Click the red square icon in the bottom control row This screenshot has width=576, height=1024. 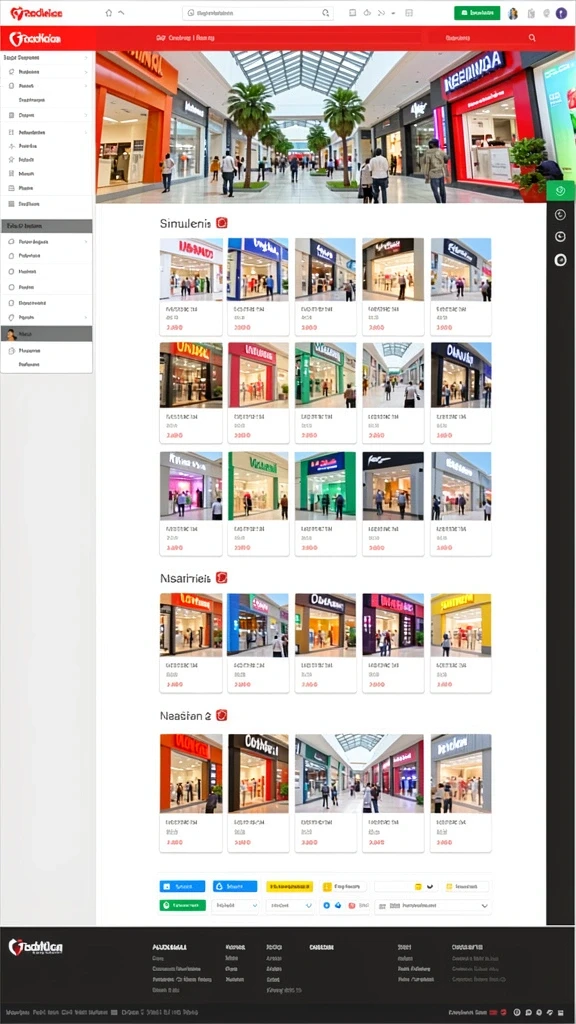(351, 906)
